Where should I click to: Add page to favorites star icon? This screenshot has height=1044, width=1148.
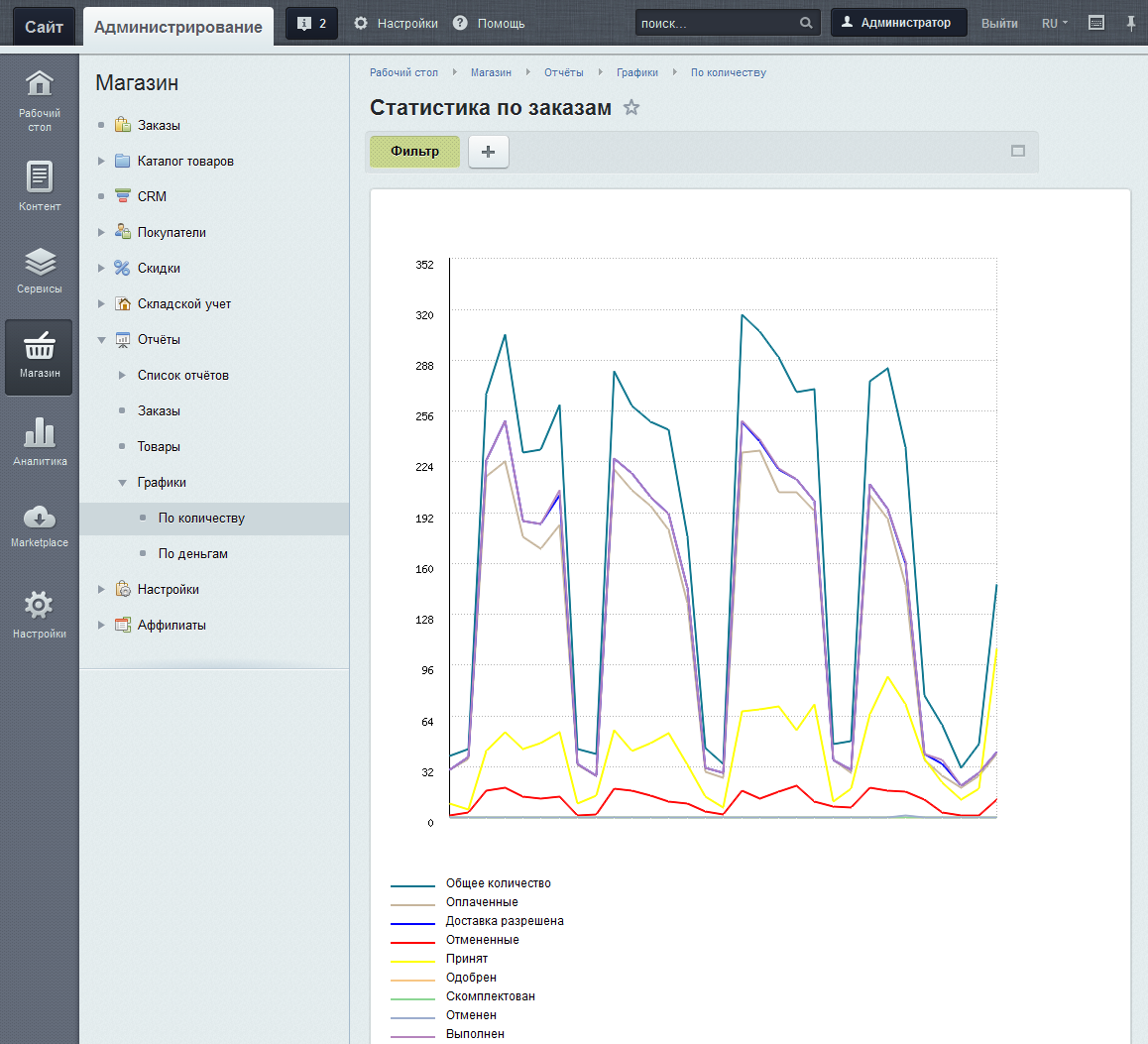click(x=631, y=108)
